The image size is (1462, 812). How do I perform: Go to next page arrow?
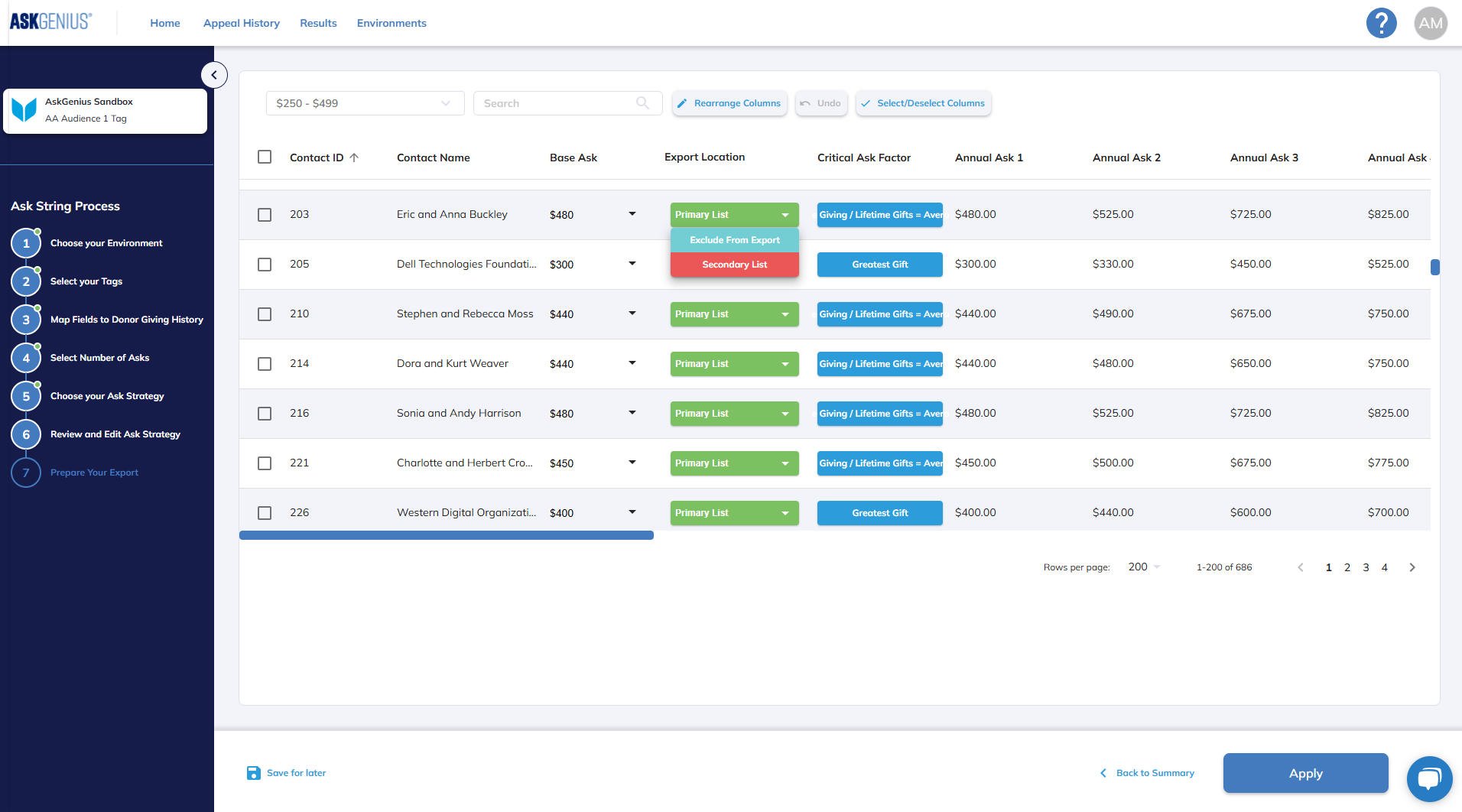pos(1412,567)
